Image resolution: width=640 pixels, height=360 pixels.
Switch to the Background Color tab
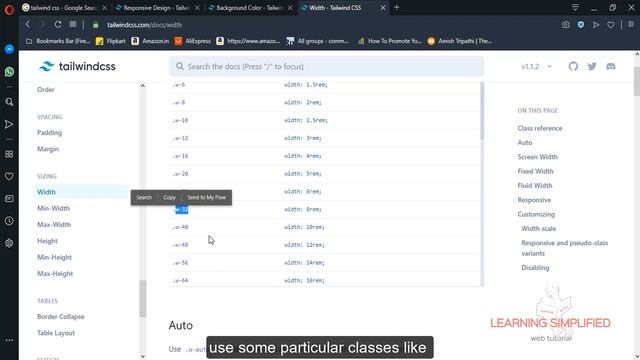pos(250,8)
